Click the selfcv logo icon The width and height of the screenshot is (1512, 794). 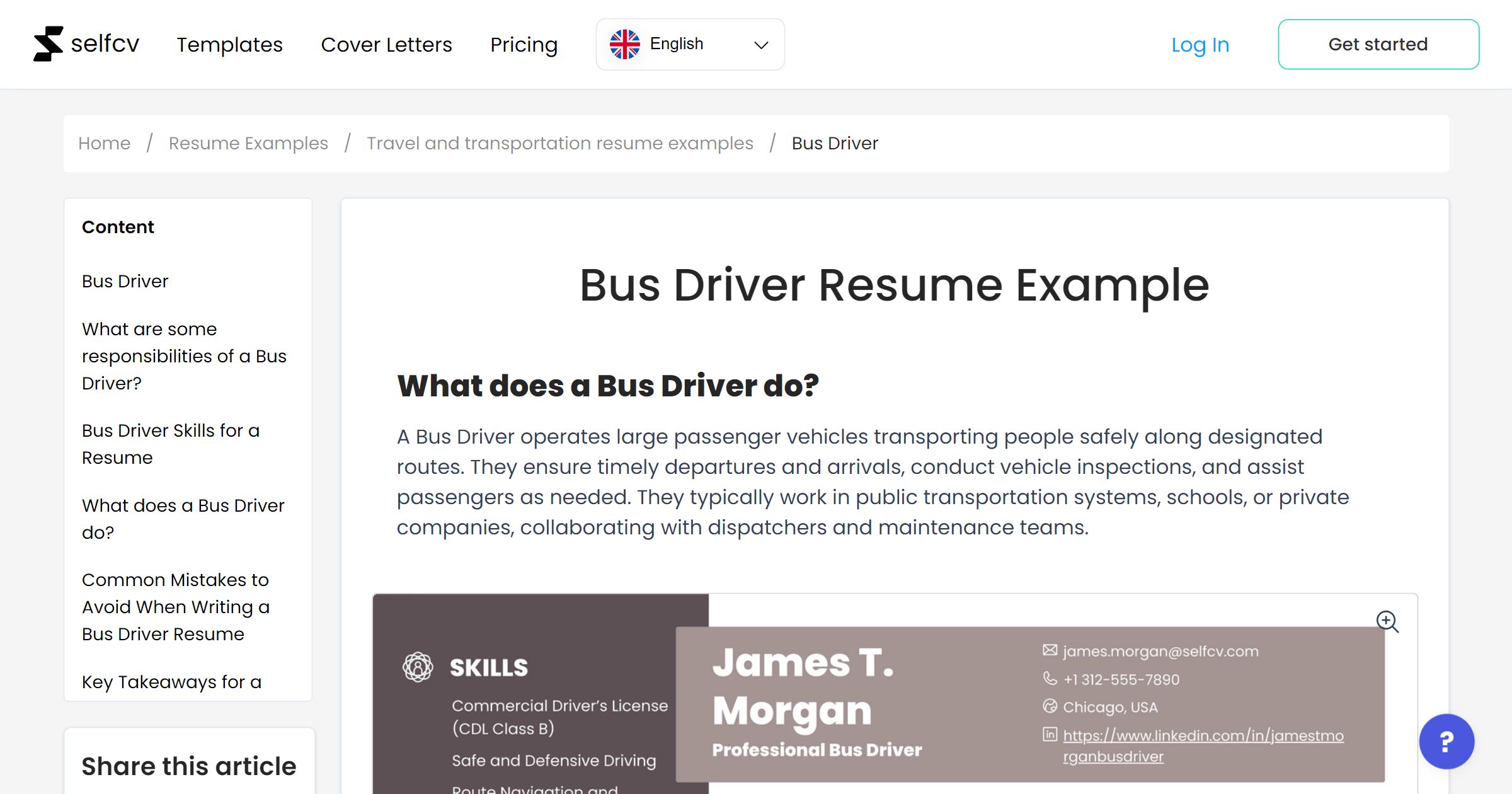49,44
